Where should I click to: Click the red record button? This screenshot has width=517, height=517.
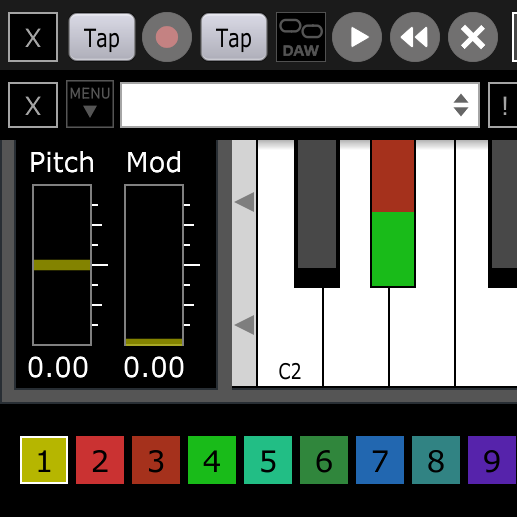coord(167,37)
